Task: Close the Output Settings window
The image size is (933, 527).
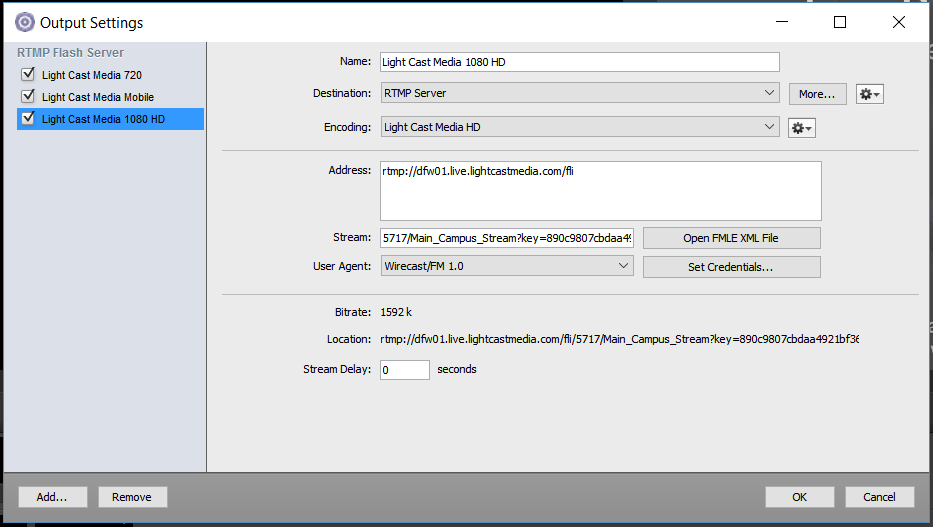Action: (x=898, y=23)
